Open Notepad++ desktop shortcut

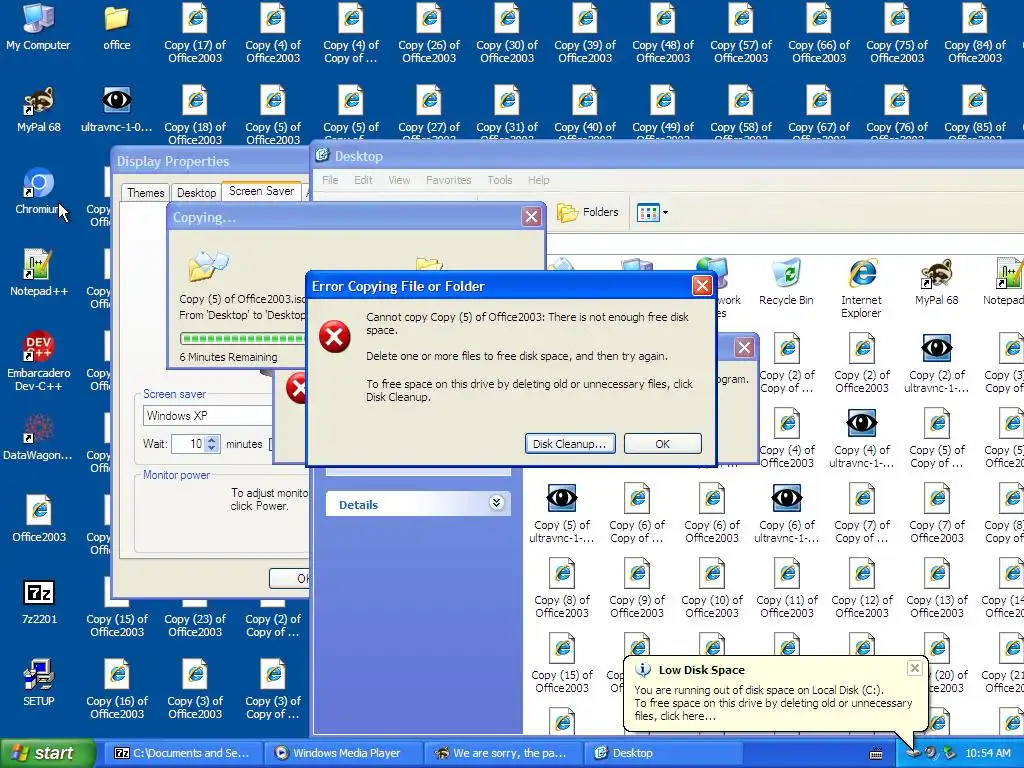click(39, 273)
